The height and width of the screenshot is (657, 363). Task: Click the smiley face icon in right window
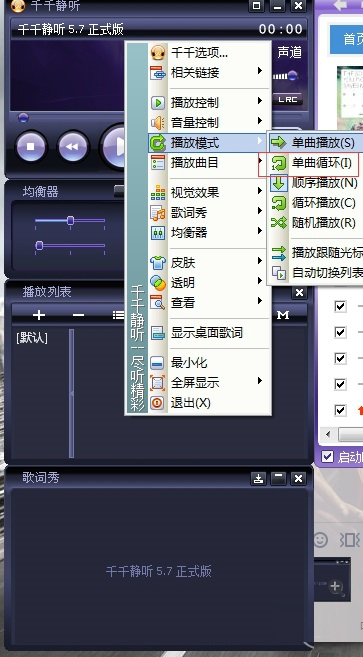[x=321, y=540]
